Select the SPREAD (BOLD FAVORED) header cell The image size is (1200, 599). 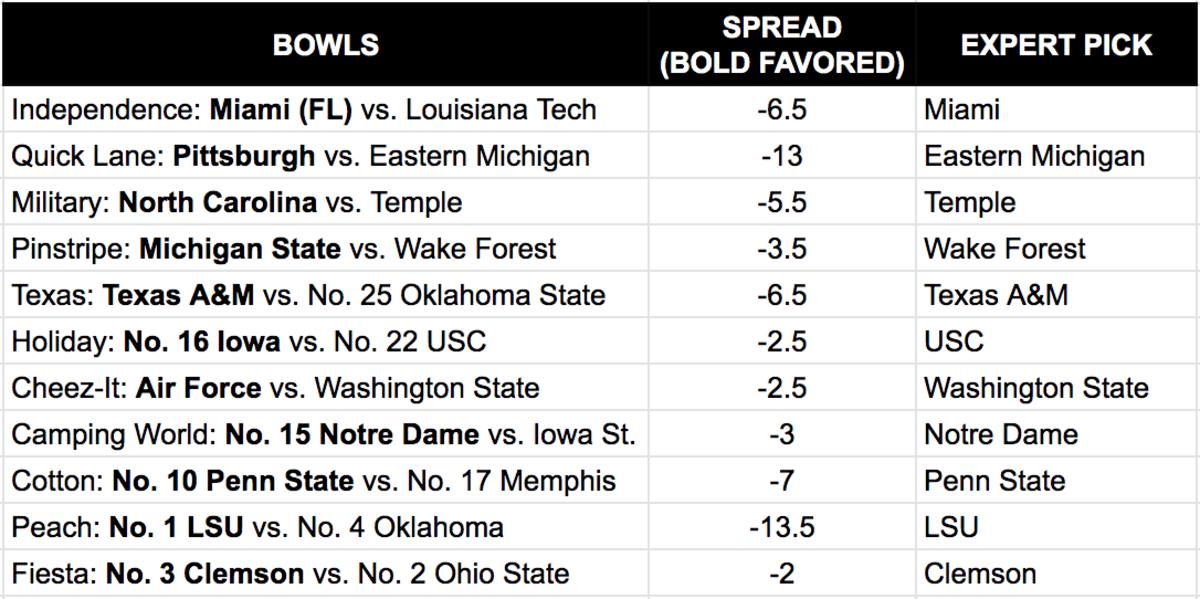click(x=781, y=45)
